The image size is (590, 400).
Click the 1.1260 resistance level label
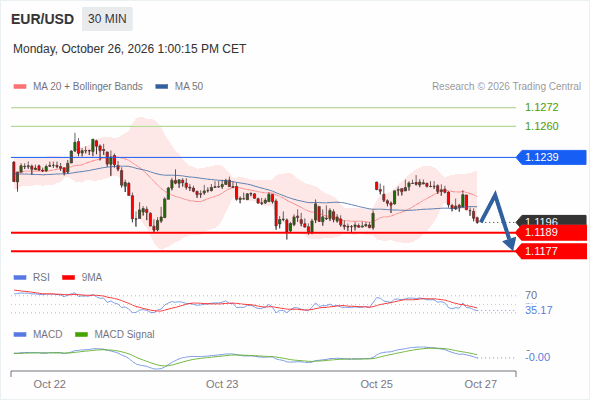[x=541, y=126]
